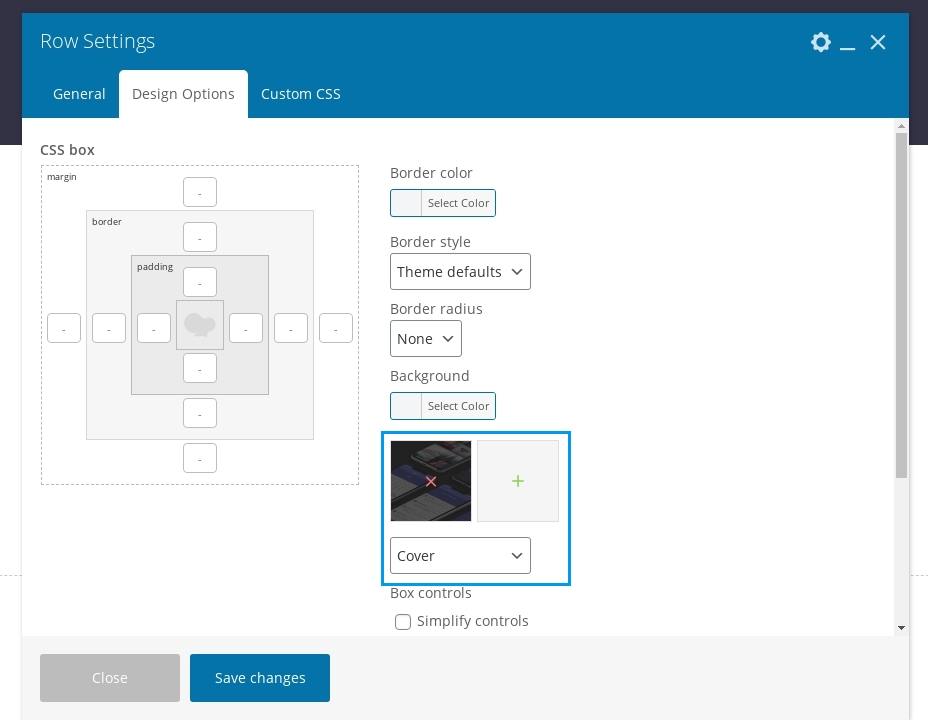Expand the Border radius dropdown
The height and width of the screenshot is (720, 928).
pyautogui.click(x=425, y=339)
